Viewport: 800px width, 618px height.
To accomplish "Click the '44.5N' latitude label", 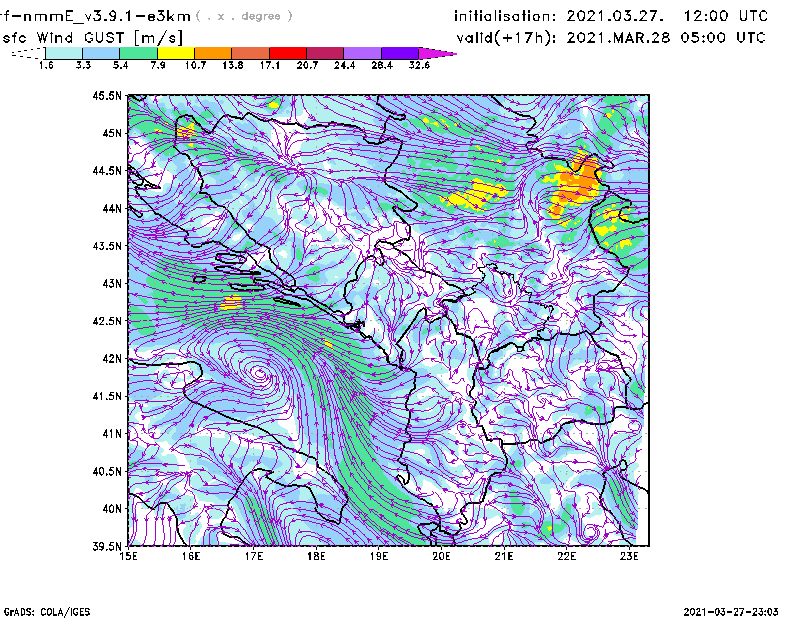I will pos(107,170).
